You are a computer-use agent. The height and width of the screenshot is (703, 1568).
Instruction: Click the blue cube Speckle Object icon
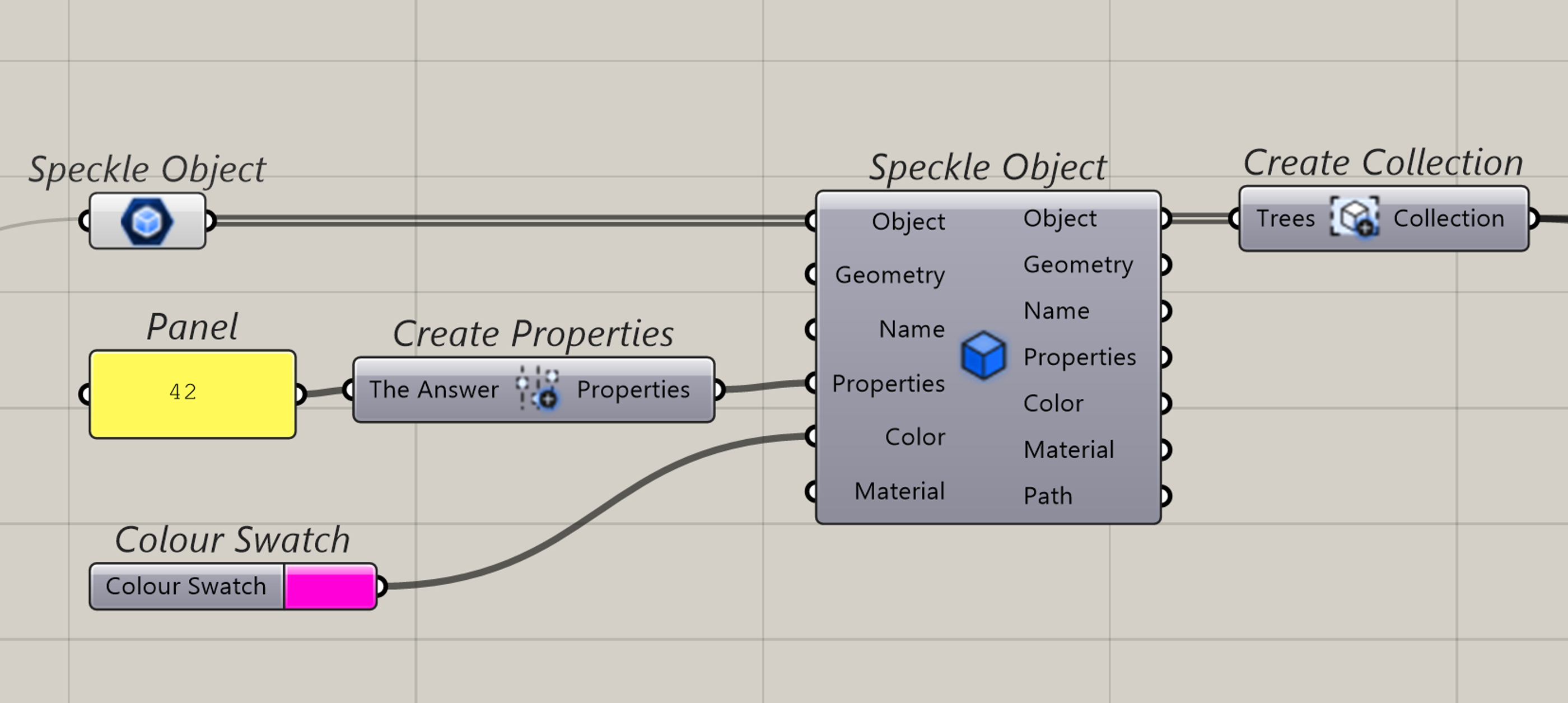[983, 356]
